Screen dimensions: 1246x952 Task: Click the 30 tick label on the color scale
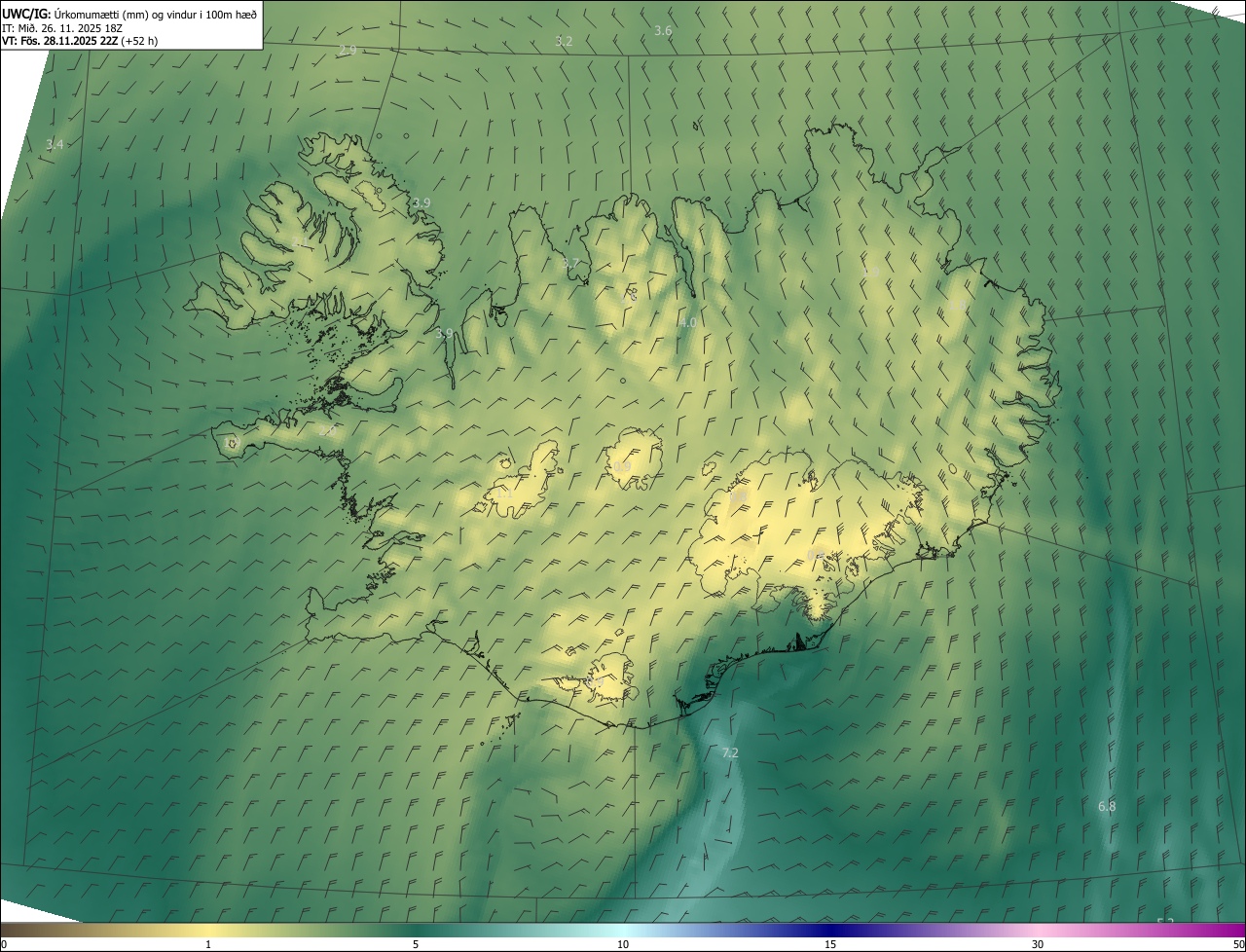tap(1038, 944)
